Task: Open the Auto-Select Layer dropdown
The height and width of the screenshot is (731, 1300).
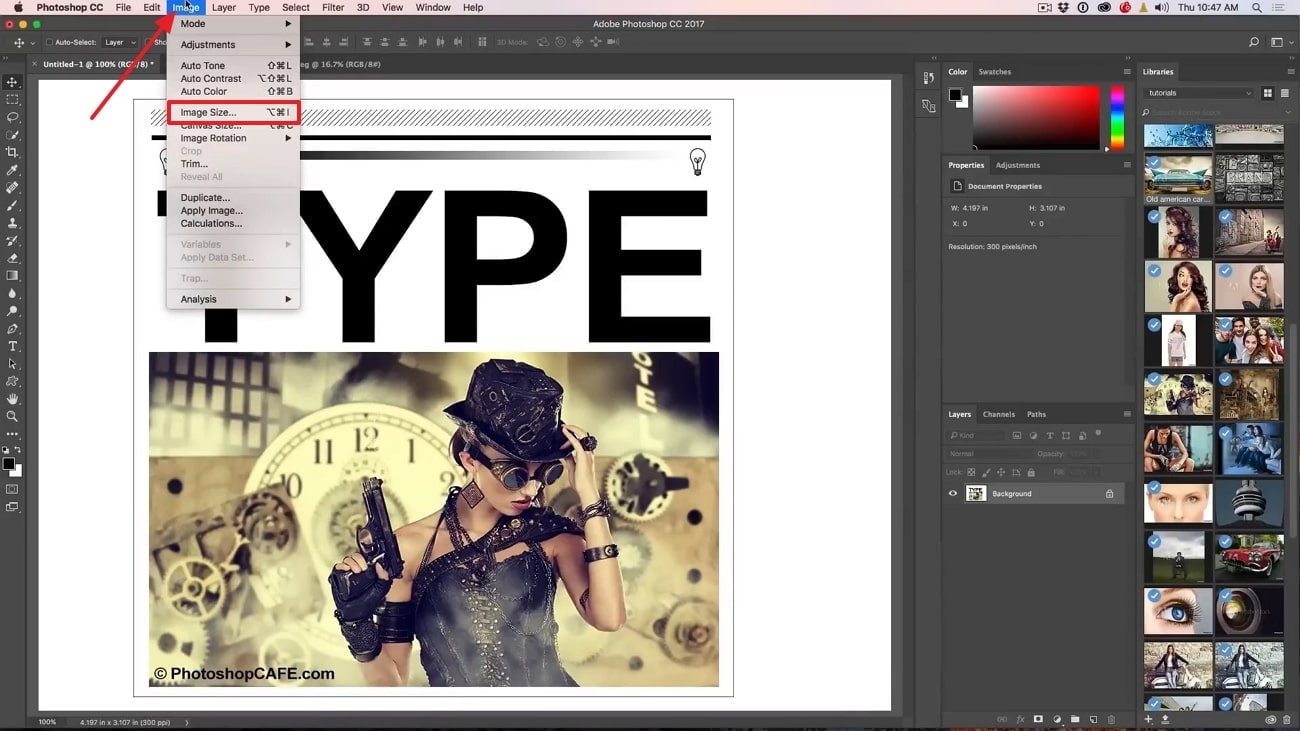Action: pyautogui.click(x=120, y=43)
